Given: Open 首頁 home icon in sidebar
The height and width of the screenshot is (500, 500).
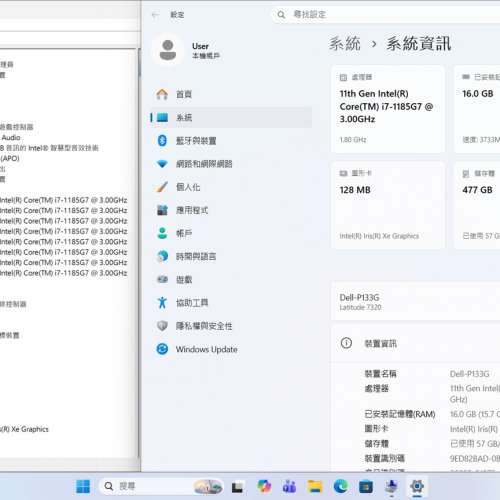Looking at the screenshot, I should click(x=162, y=94).
